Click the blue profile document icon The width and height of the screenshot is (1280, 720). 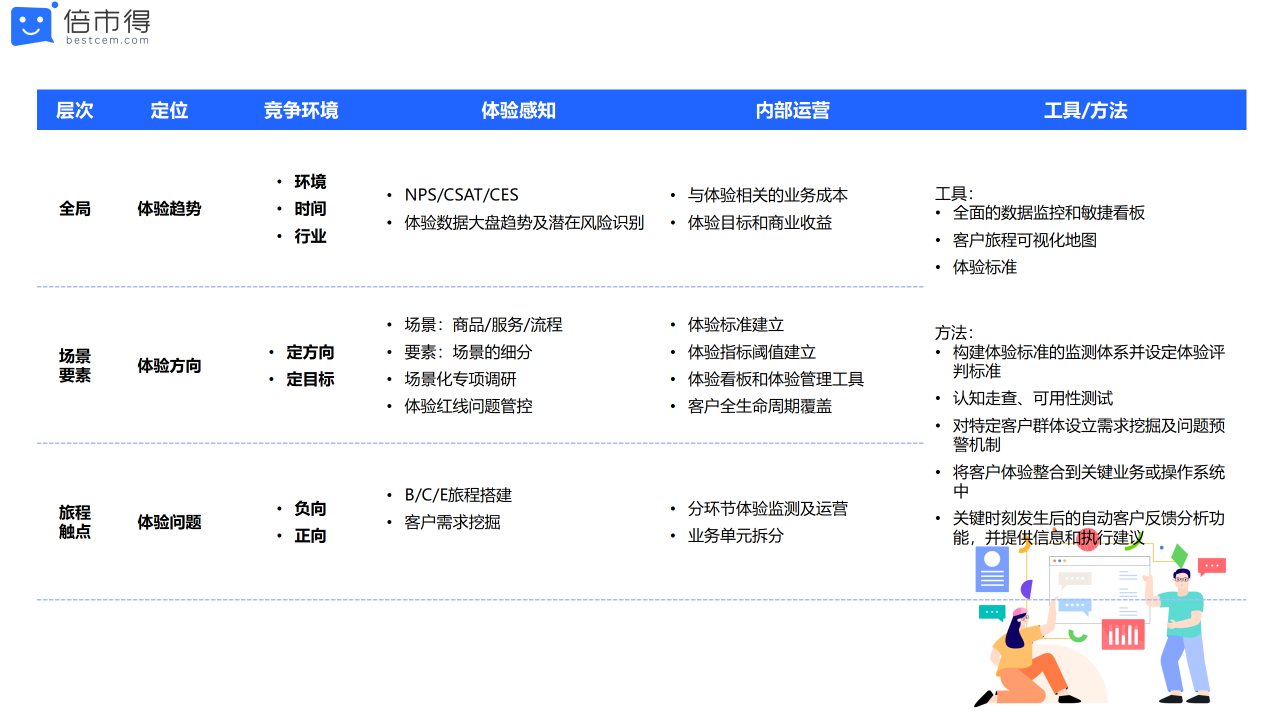coord(992,570)
